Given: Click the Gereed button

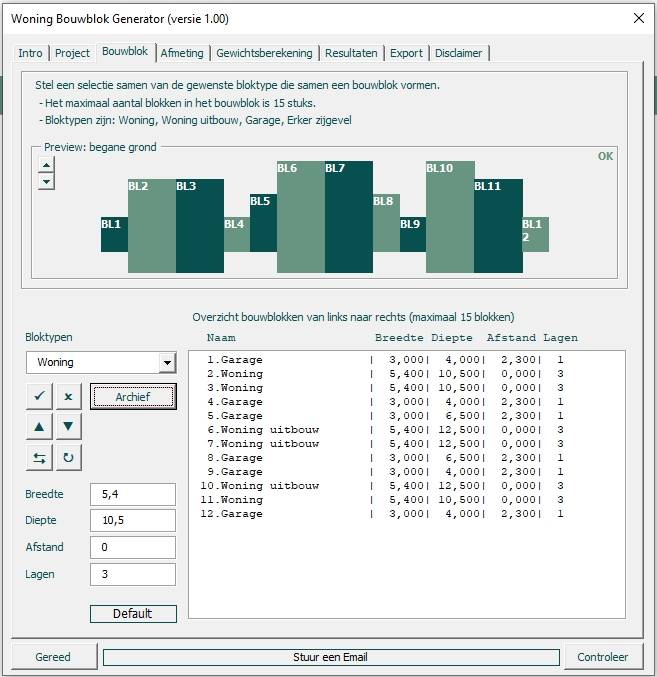Looking at the screenshot, I should (53, 657).
